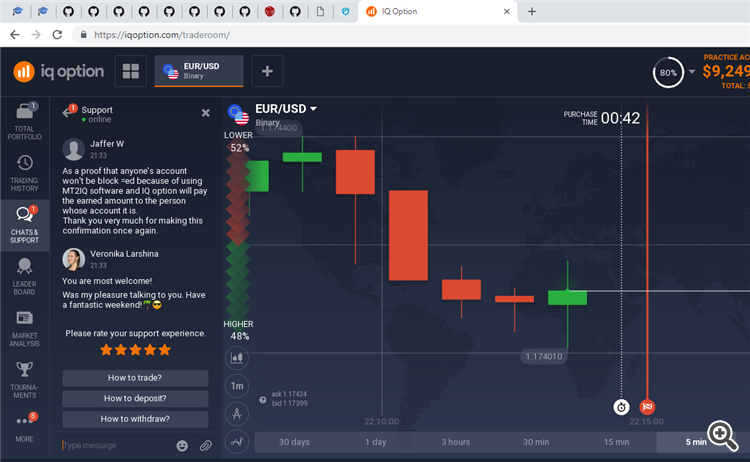Reload the browser page
Image resolution: width=750 pixels, height=462 pixels.
tap(57, 35)
